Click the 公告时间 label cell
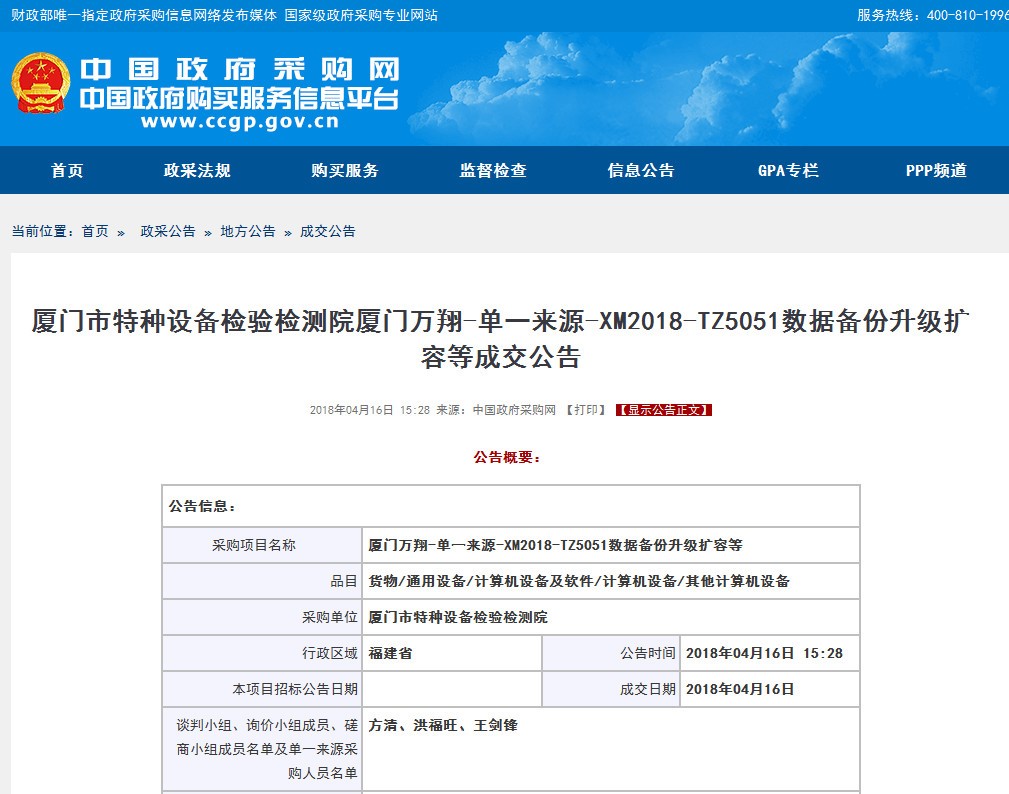This screenshot has height=794, width=1009. [x=611, y=653]
